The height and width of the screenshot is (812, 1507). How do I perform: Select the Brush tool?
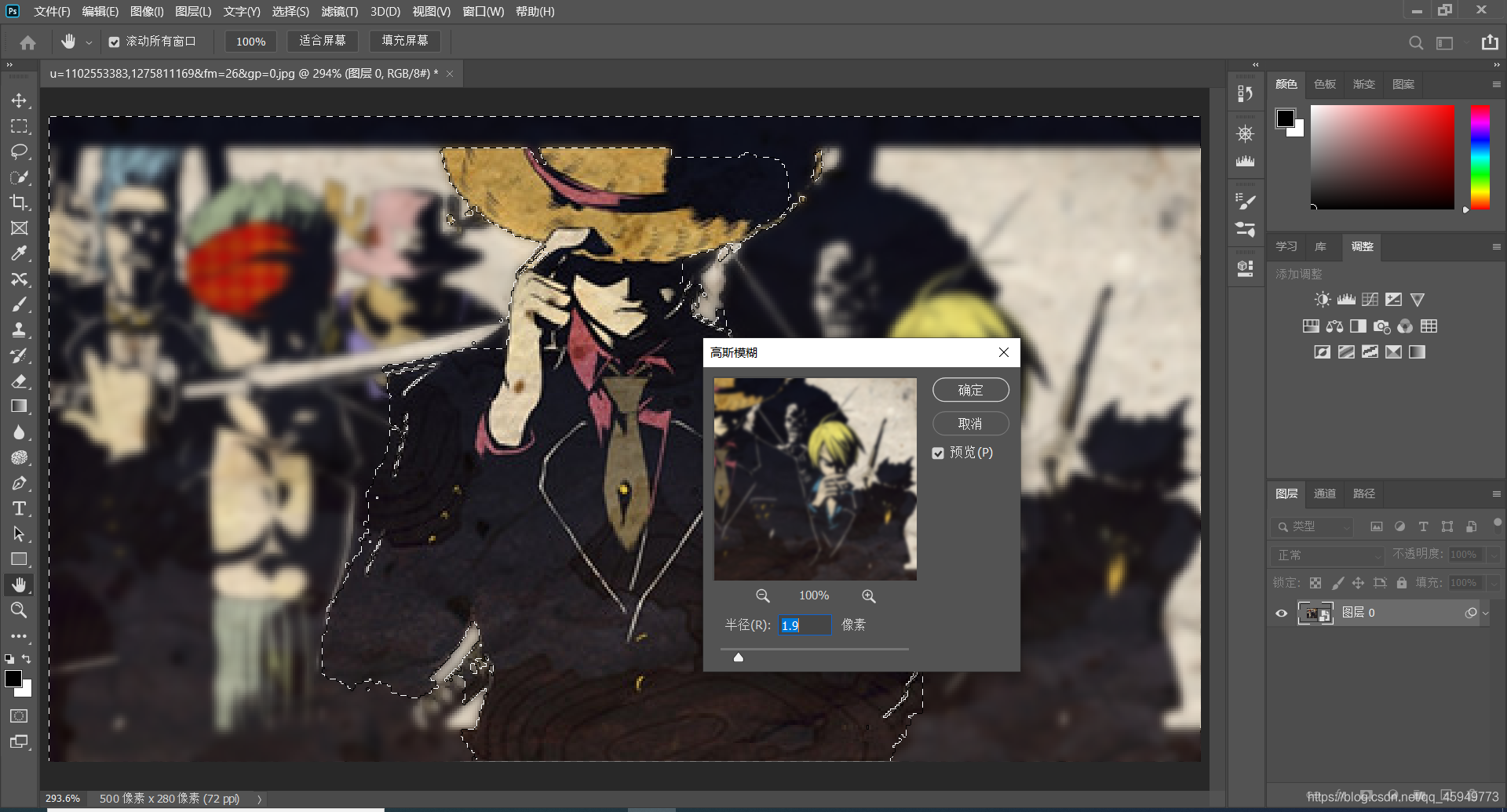pyautogui.click(x=19, y=304)
